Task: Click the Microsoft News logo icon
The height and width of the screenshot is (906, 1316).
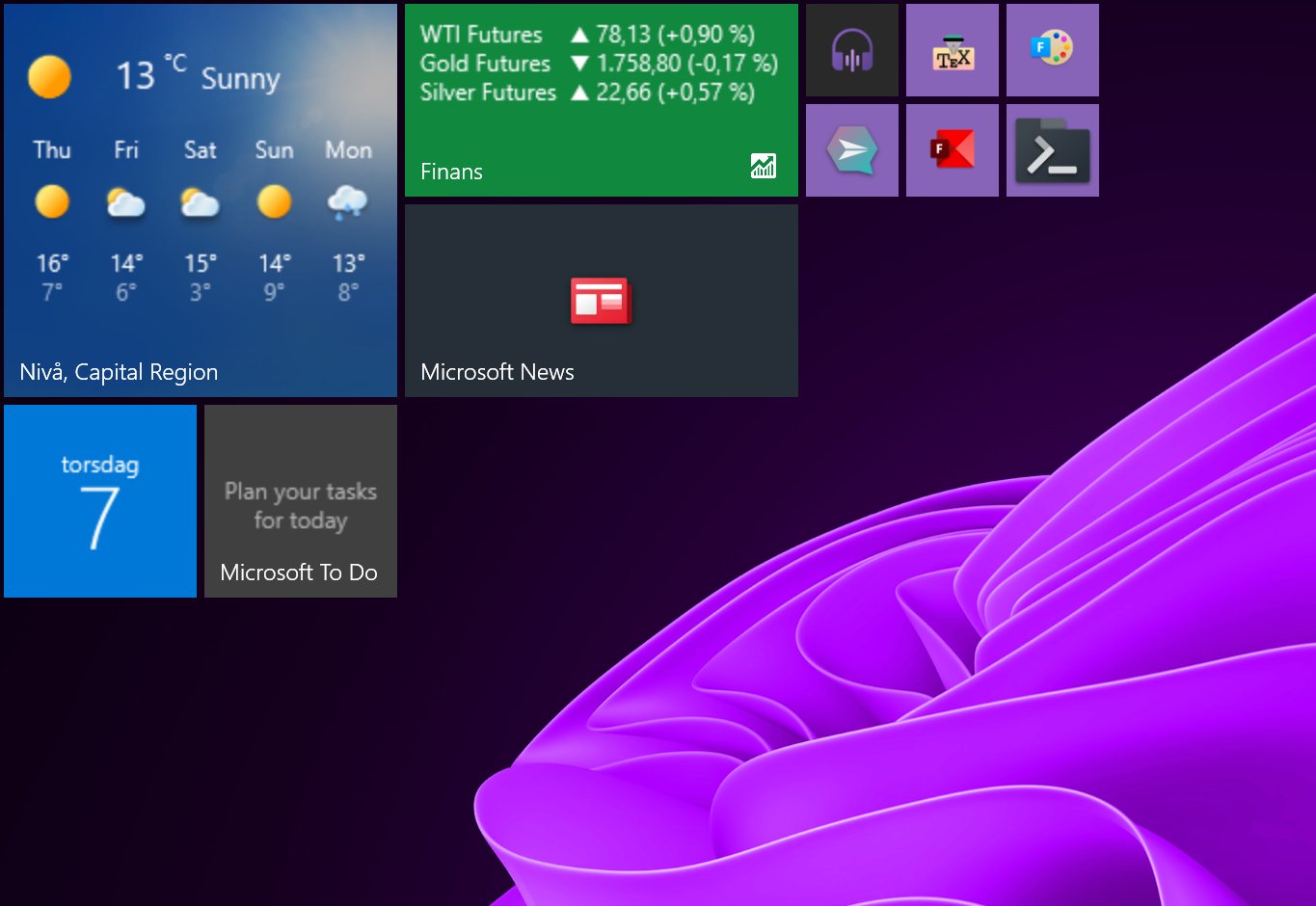Action: point(601,300)
